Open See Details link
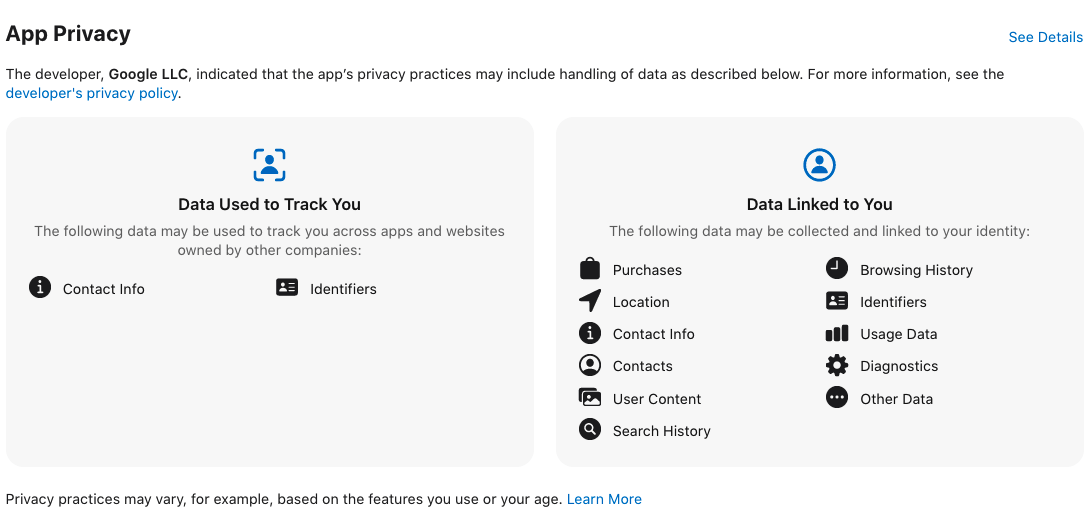Viewport: 1090px width, 528px height. tap(1046, 38)
